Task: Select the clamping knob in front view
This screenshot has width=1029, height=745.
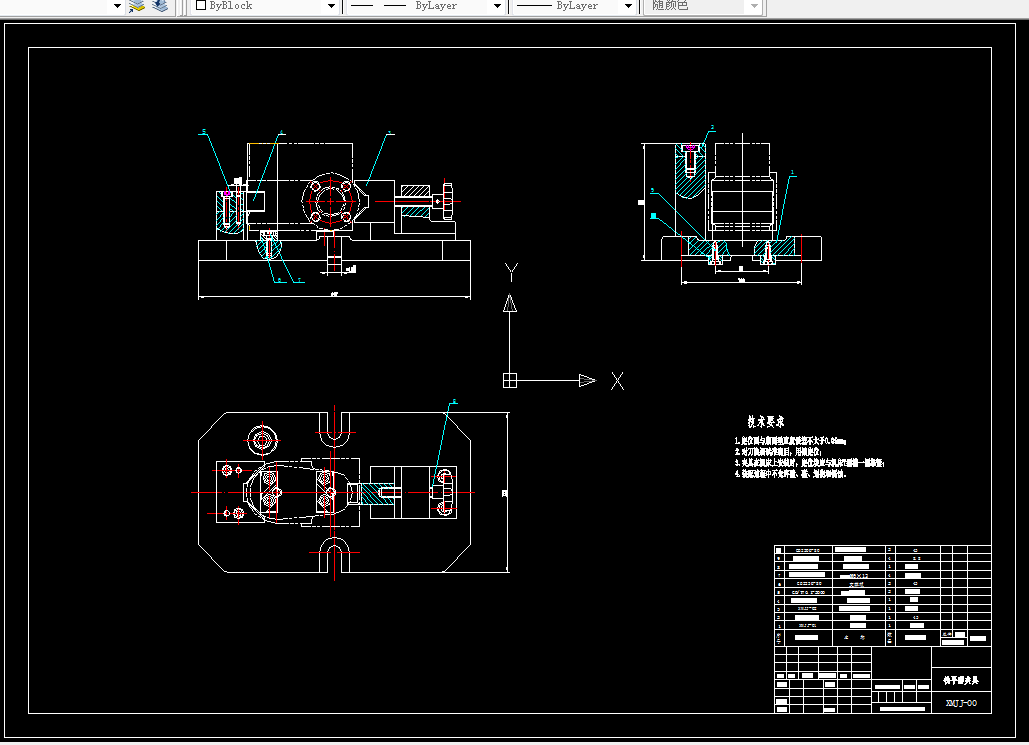Action: click(x=448, y=201)
